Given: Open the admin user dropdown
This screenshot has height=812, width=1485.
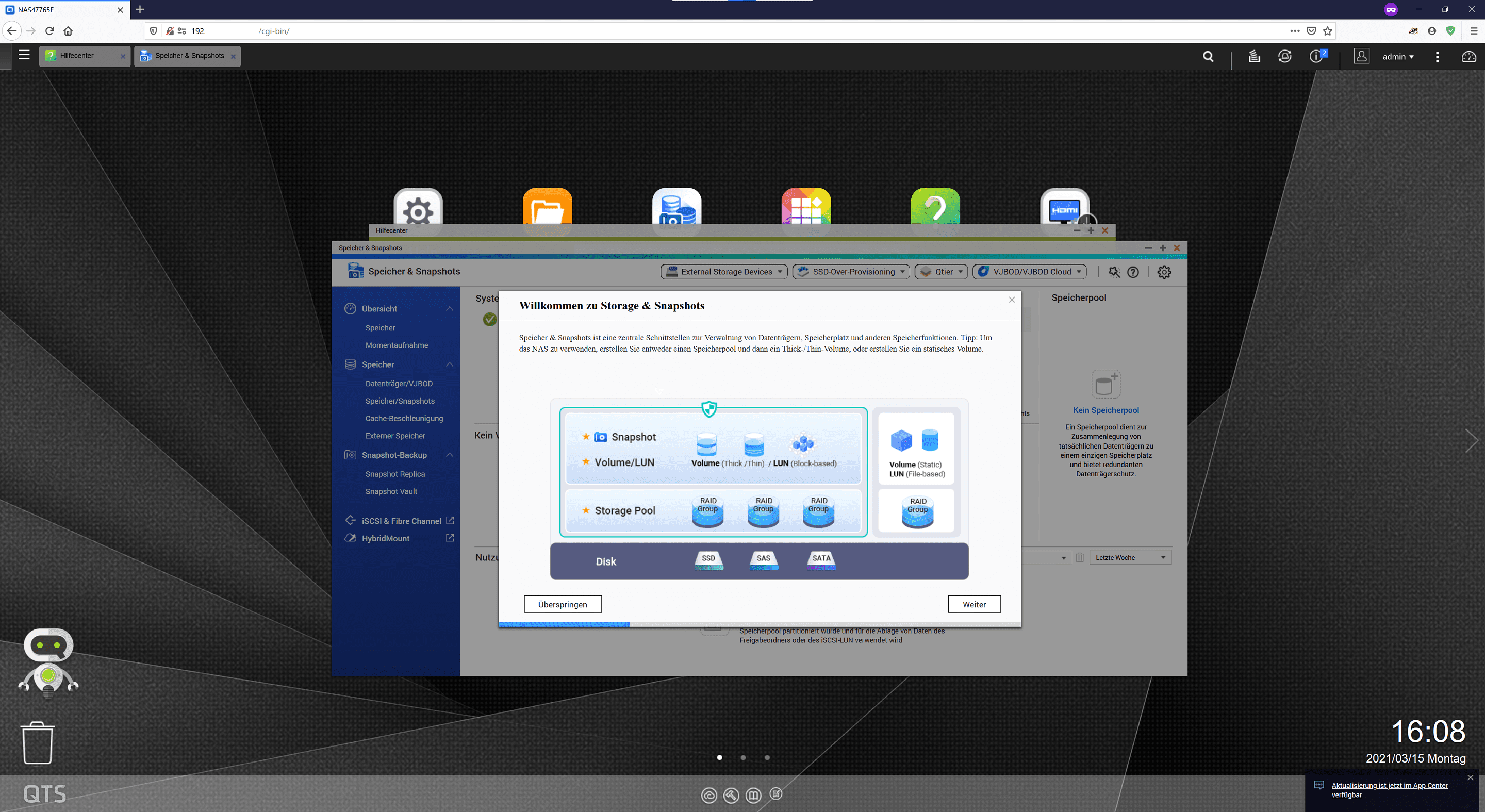Looking at the screenshot, I should [1398, 57].
